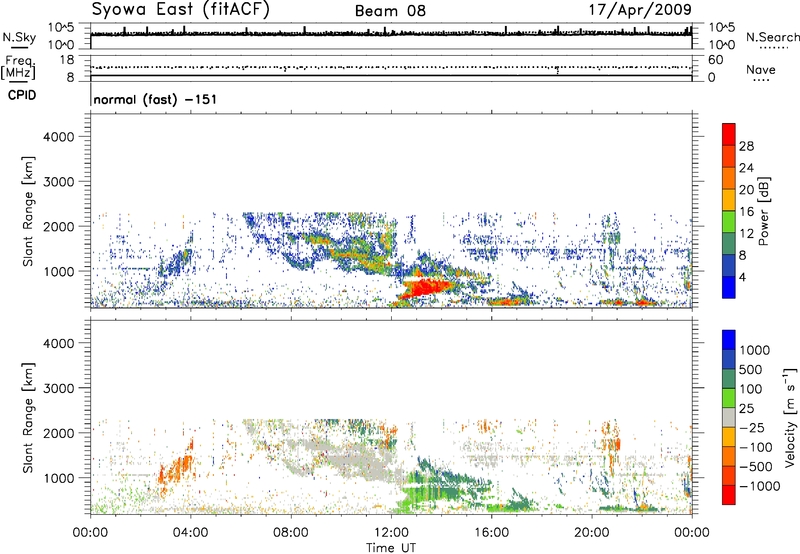Click the '20' power colorbar label
800x554 pixels.
746,190
